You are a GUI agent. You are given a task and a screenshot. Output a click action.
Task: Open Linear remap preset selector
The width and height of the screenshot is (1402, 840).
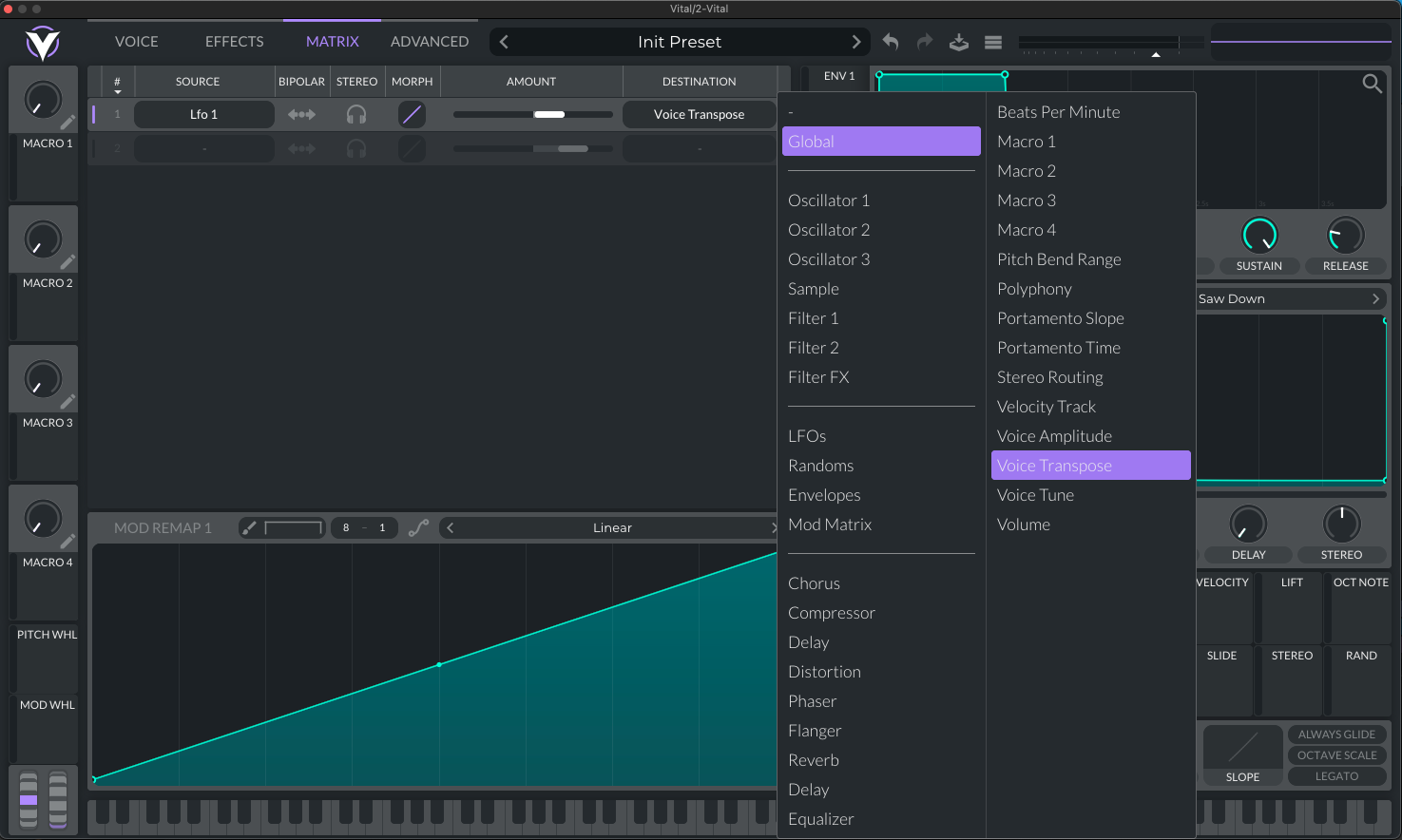tap(612, 527)
